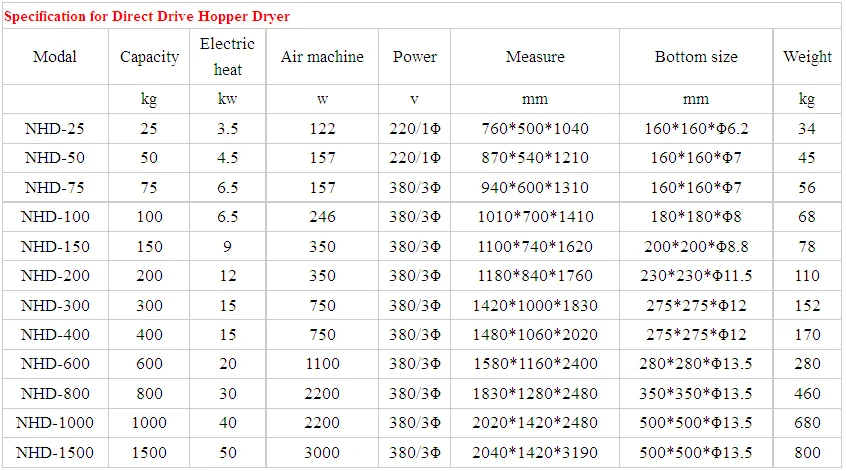This screenshot has height=471, width=846.
Task: Select the Power column header
Action: tap(414, 57)
